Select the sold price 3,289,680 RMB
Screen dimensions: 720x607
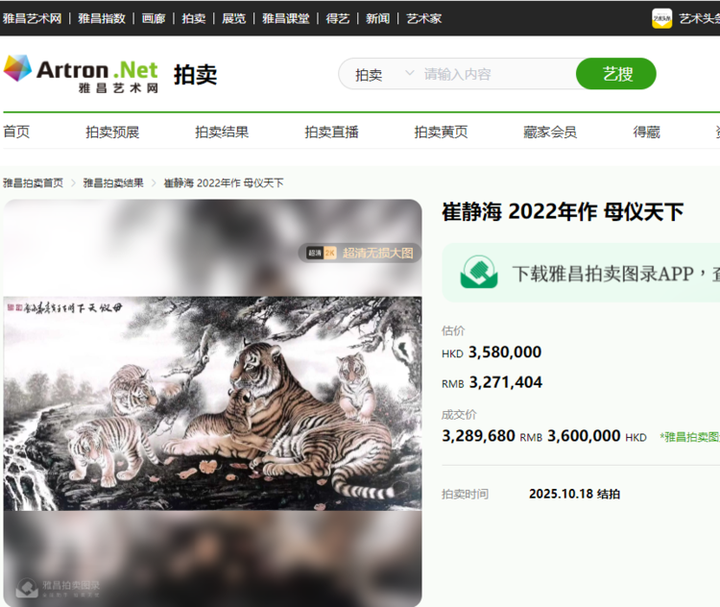[492, 436]
